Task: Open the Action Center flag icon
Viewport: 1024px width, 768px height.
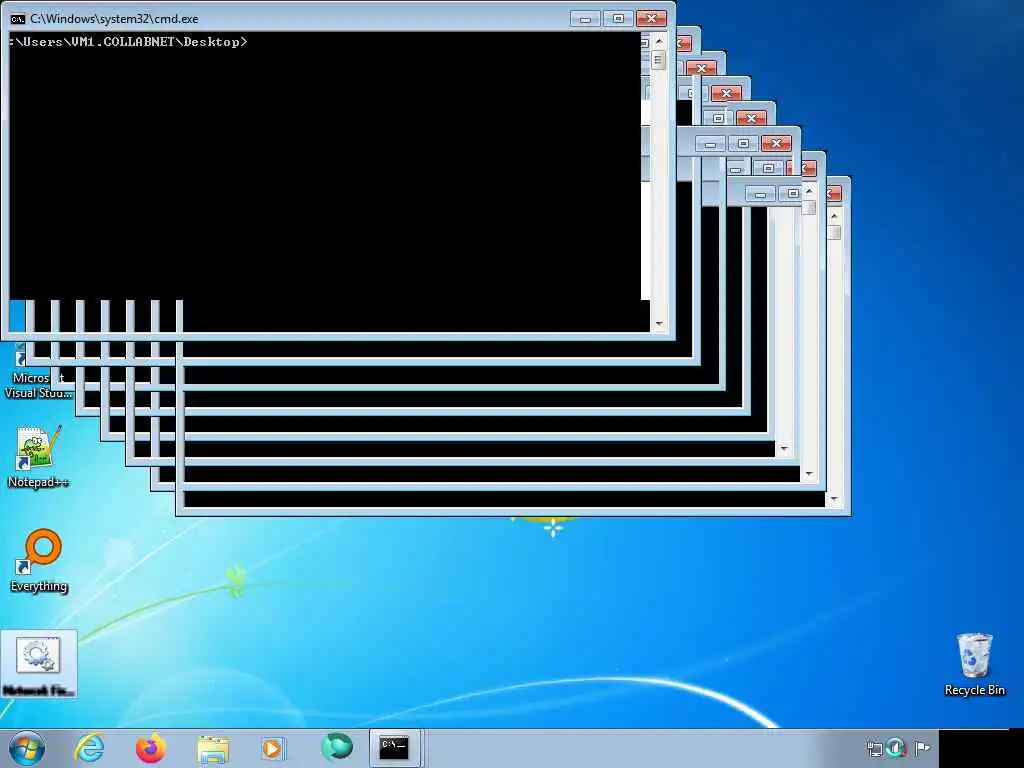Action: pyautogui.click(x=922, y=748)
